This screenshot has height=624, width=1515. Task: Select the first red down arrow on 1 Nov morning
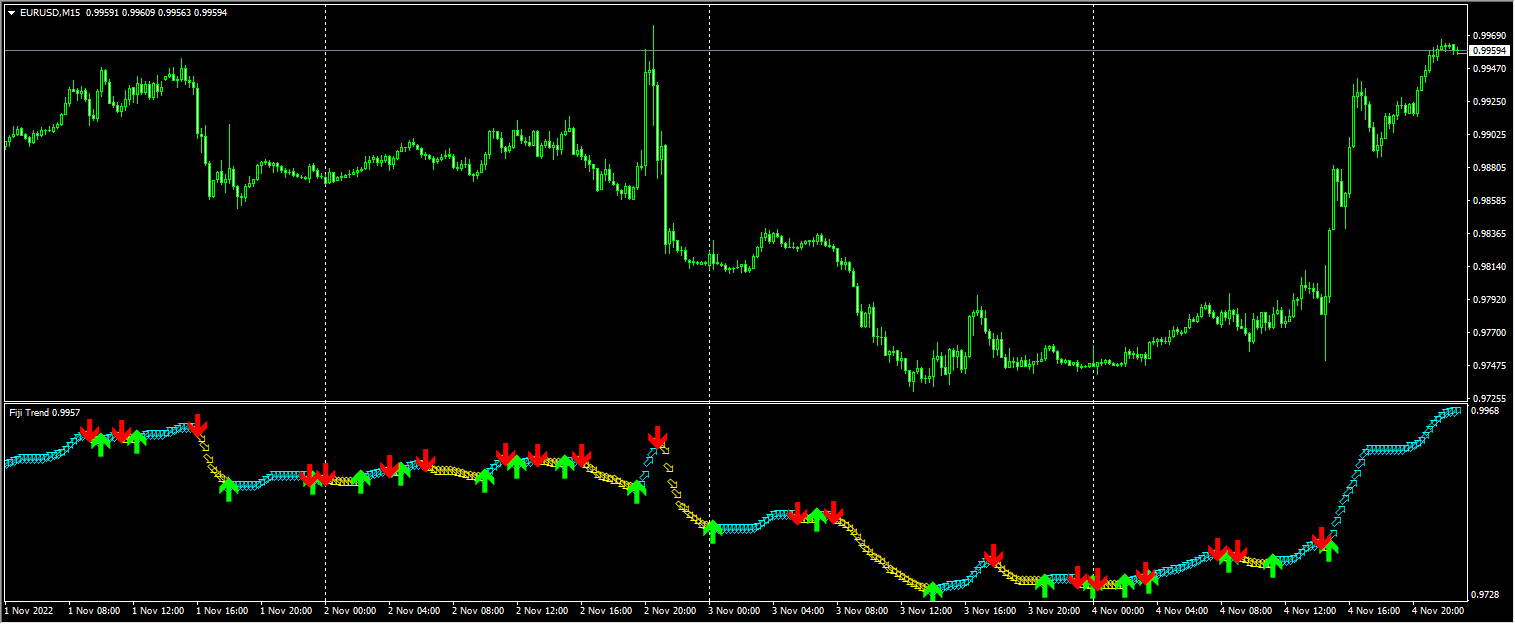coord(88,430)
